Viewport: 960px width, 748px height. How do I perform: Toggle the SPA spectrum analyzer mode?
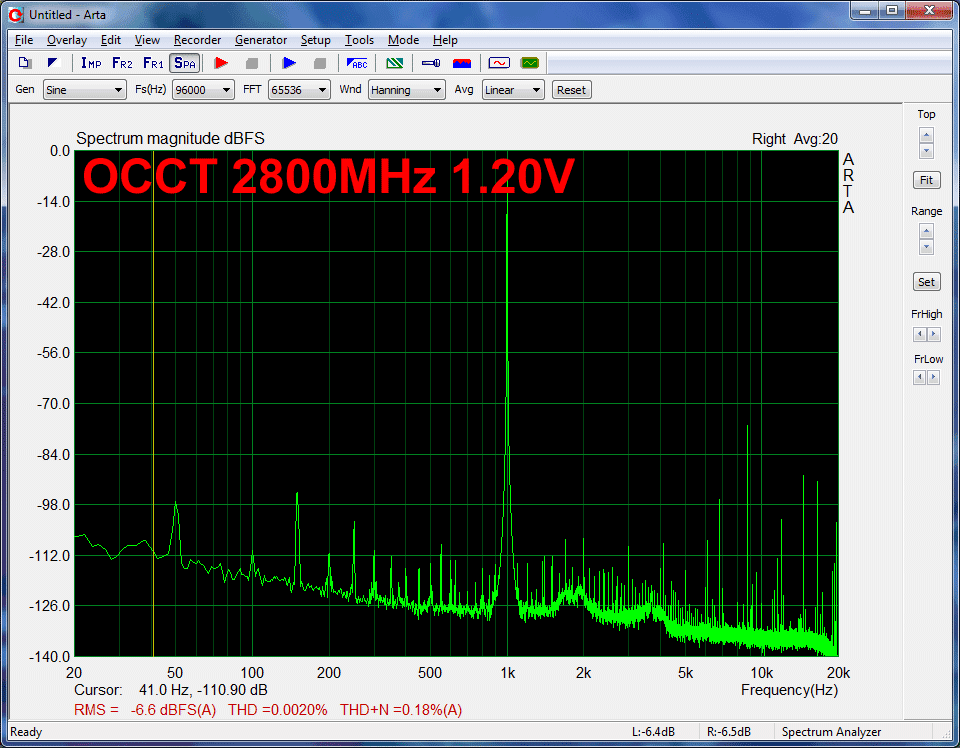point(185,63)
